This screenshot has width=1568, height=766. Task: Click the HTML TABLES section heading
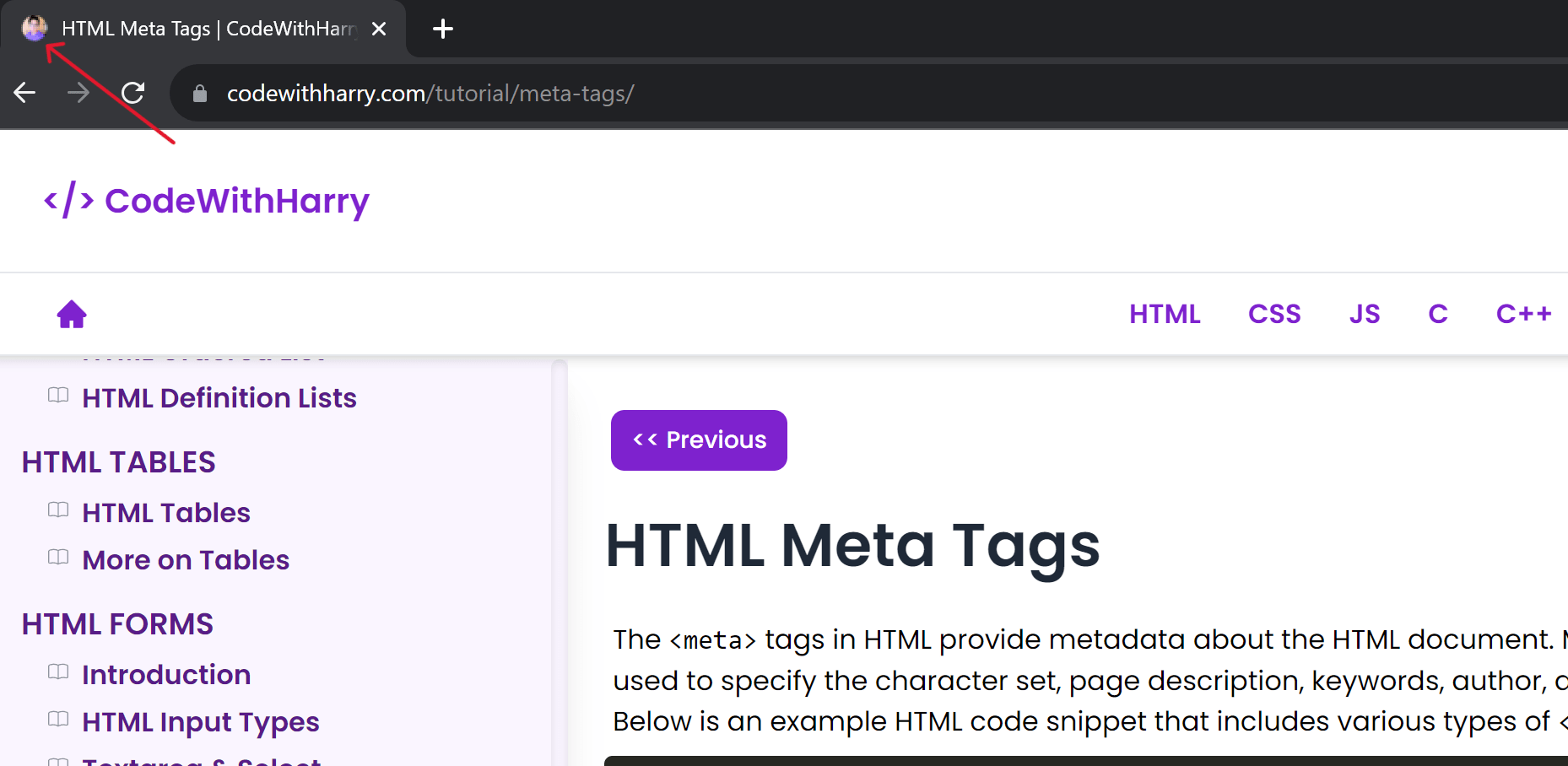[119, 462]
